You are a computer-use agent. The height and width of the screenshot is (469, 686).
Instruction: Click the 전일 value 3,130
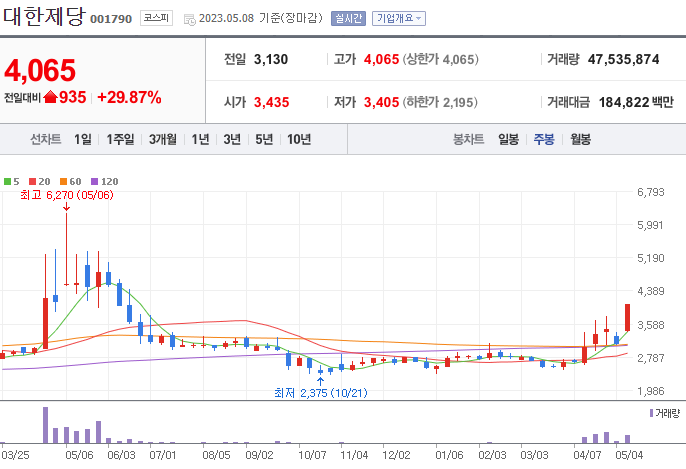click(x=271, y=59)
